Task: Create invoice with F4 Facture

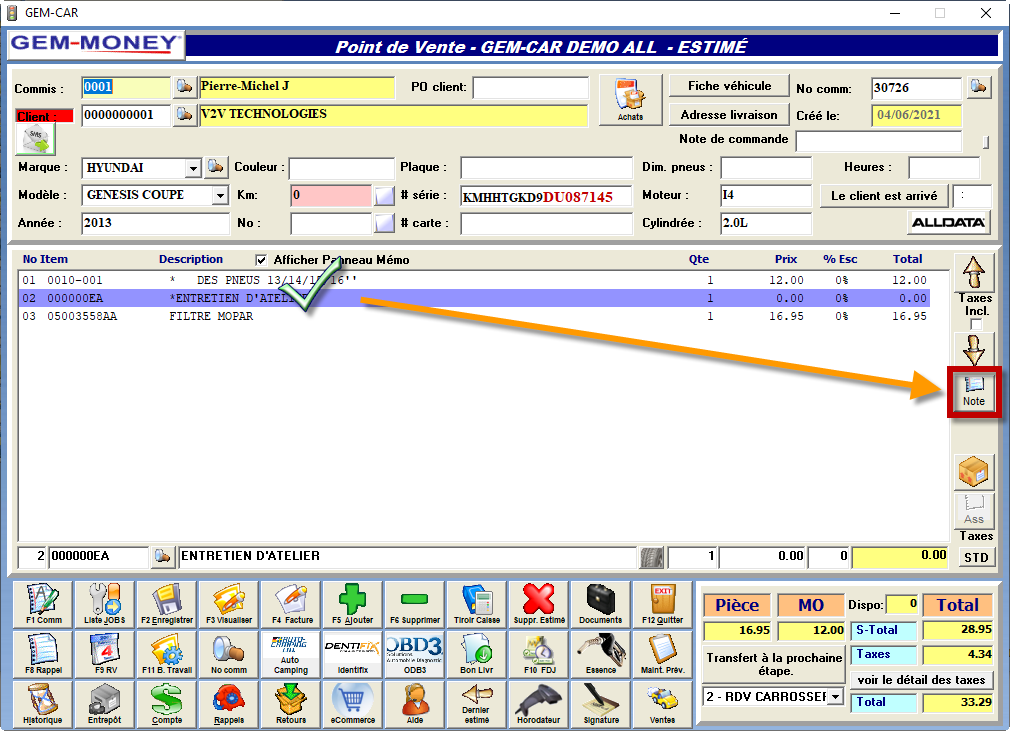Action: (291, 604)
